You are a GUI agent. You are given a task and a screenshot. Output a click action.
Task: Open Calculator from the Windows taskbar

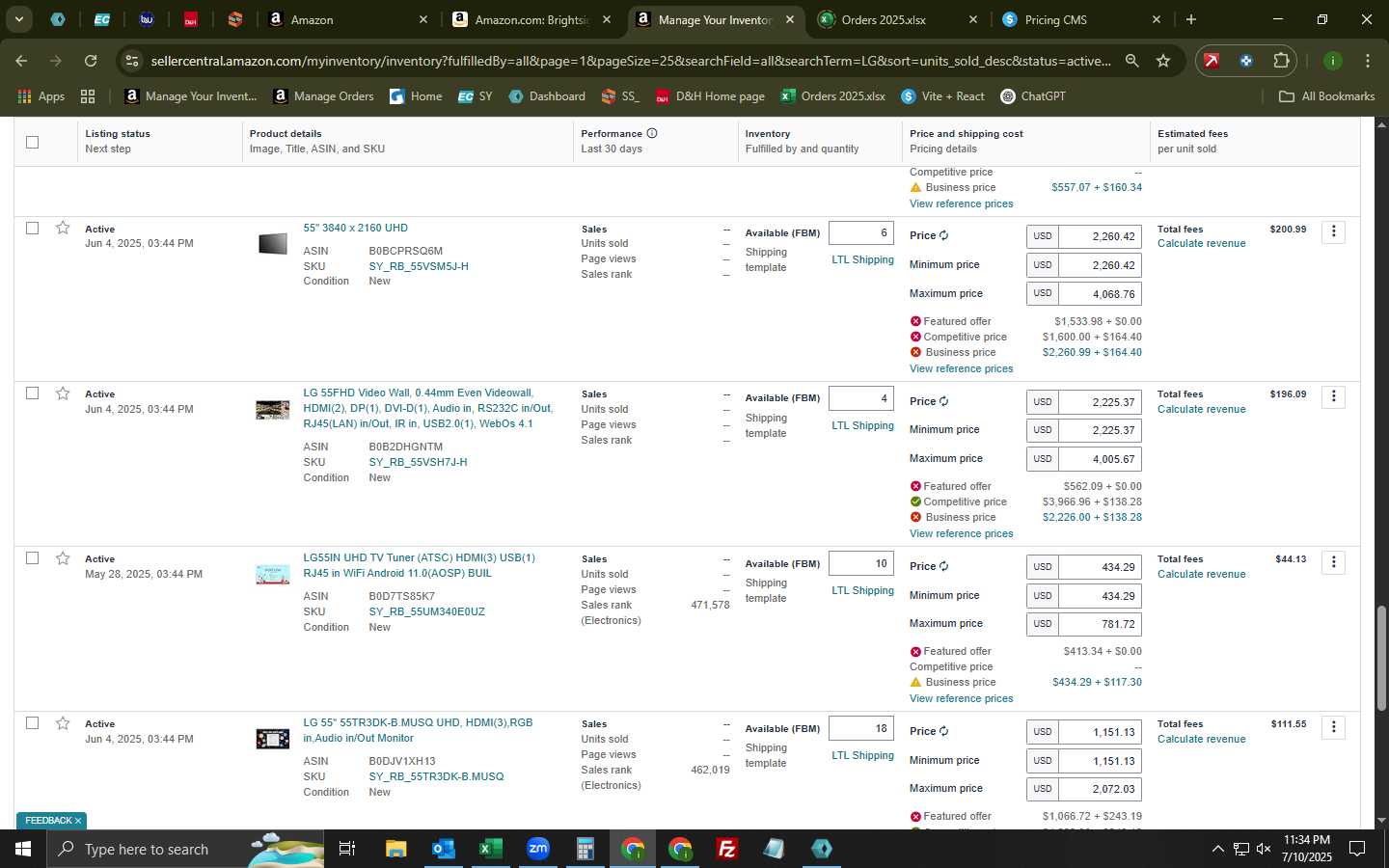pos(585,849)
